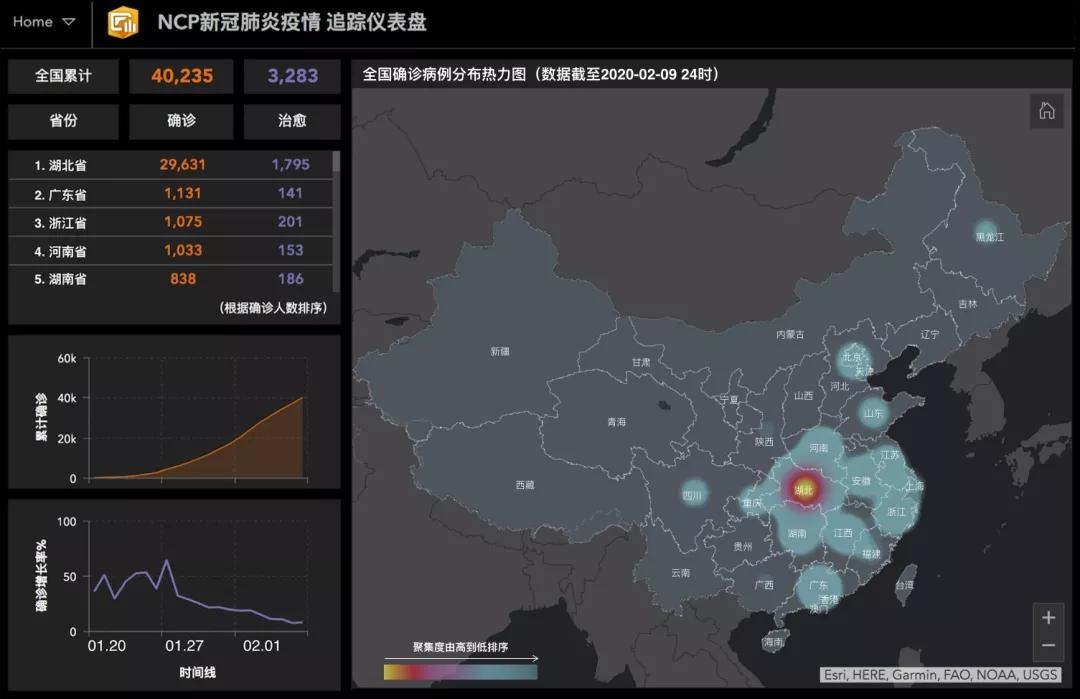Click the Hubei red hotspot on map

[x=803, y=489]
